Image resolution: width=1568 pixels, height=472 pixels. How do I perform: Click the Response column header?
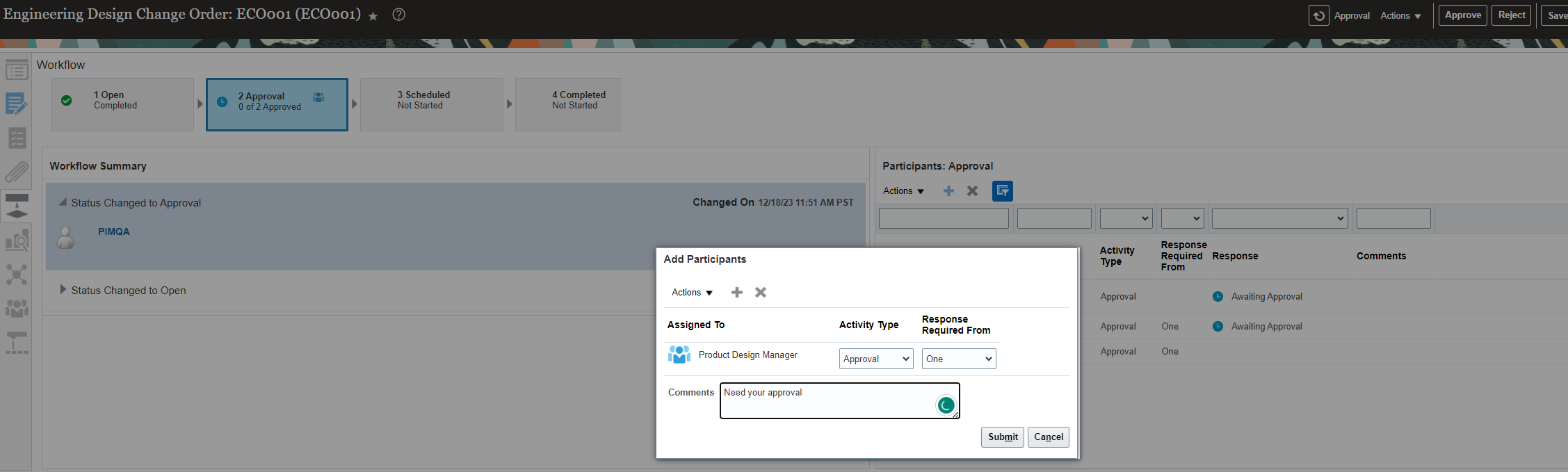(x=1235, y=256)
